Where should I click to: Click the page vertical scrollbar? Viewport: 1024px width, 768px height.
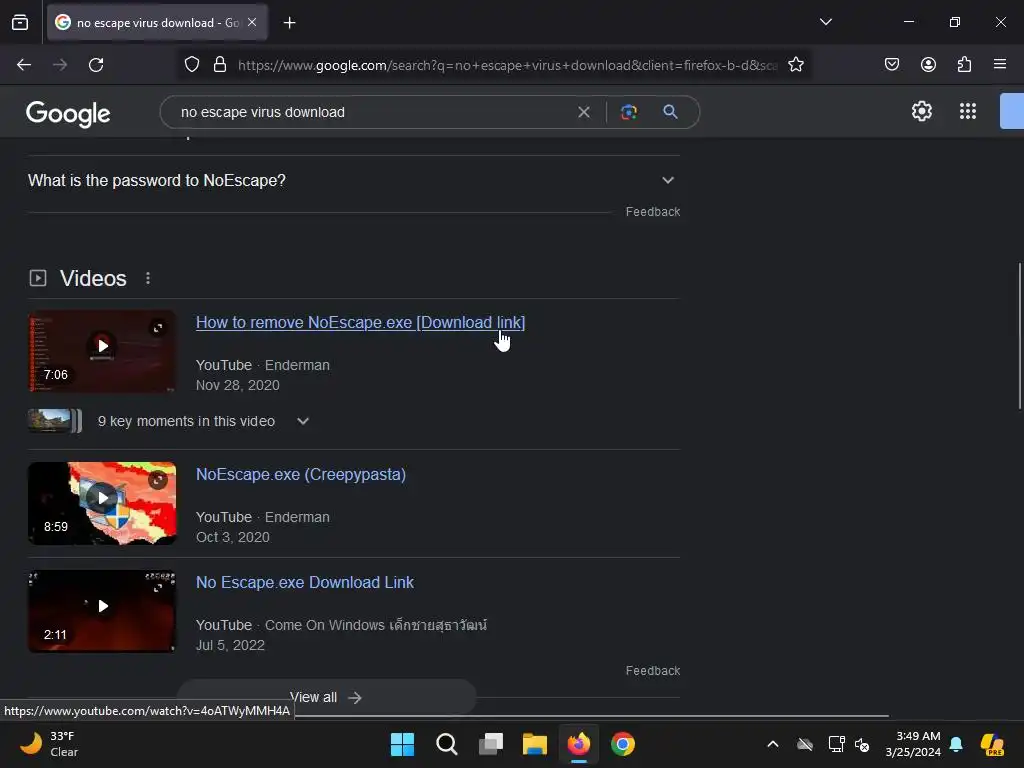pos(1019,336)
